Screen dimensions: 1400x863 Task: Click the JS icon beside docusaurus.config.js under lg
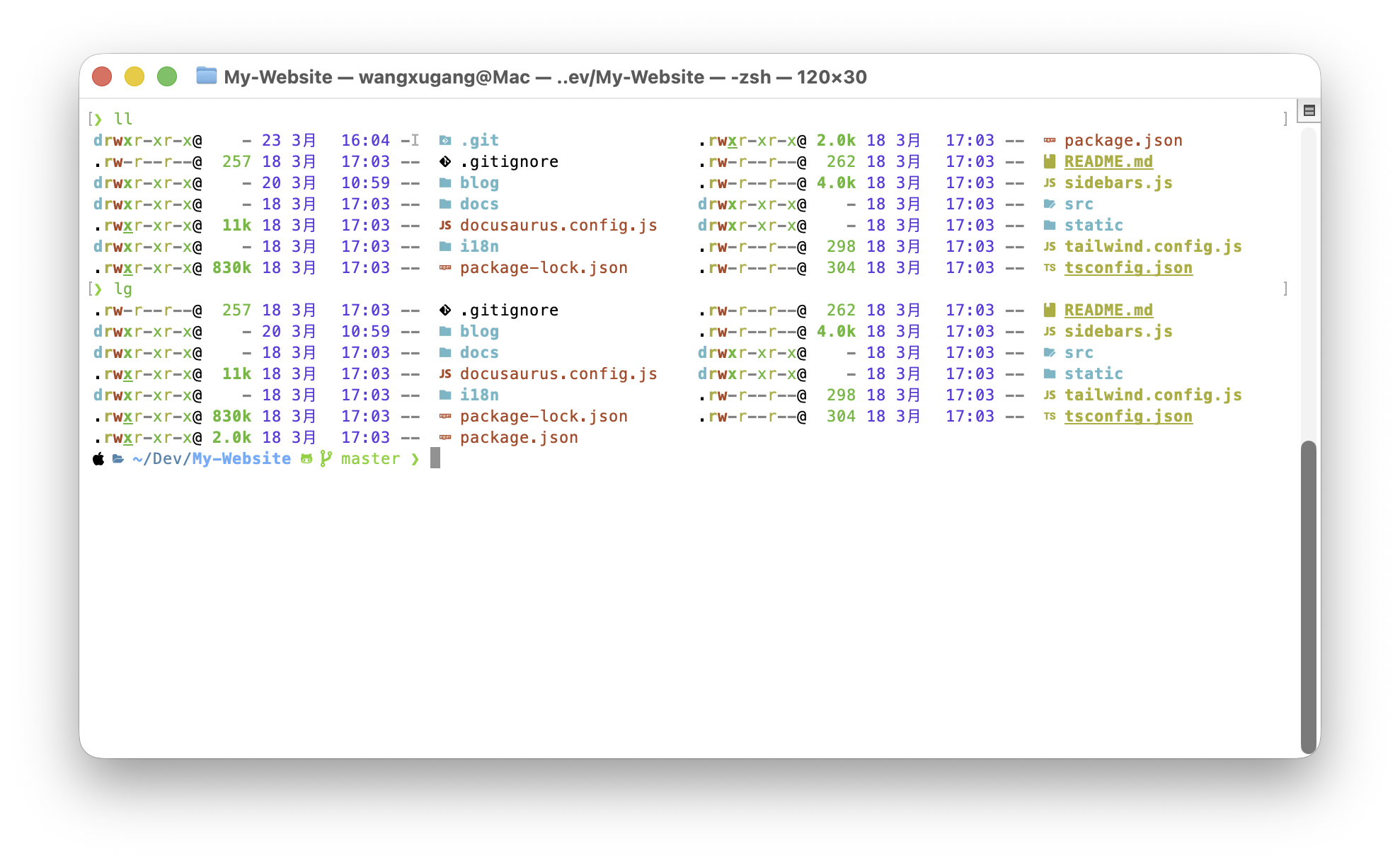444,374
